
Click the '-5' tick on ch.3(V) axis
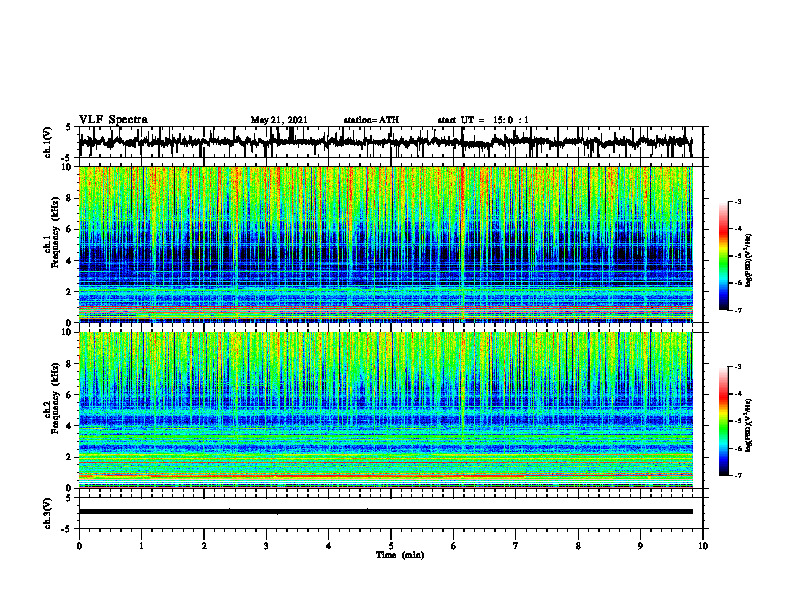[x=68, y=529]
